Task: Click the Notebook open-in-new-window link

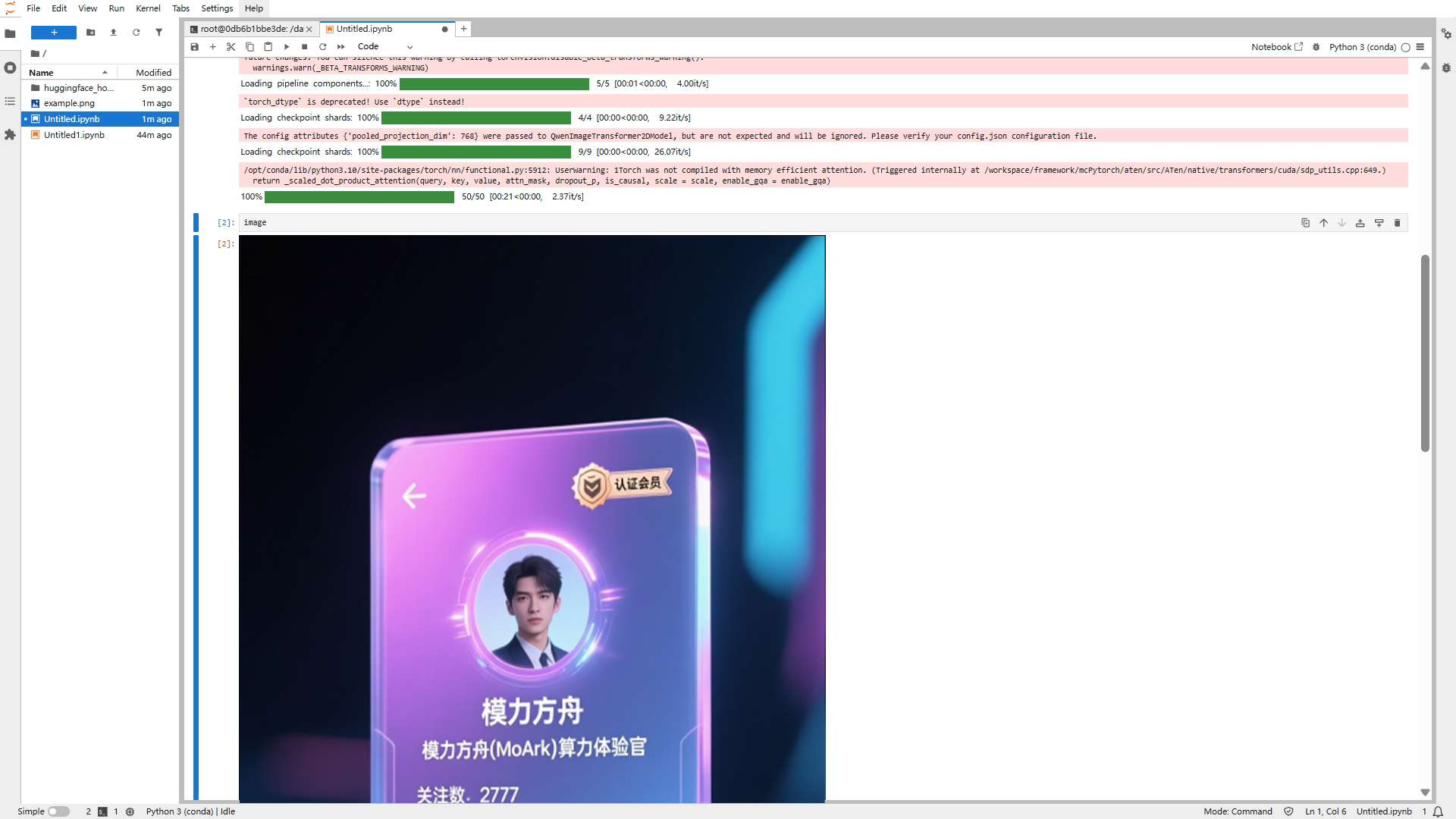Action: (x=1277, y=47)
